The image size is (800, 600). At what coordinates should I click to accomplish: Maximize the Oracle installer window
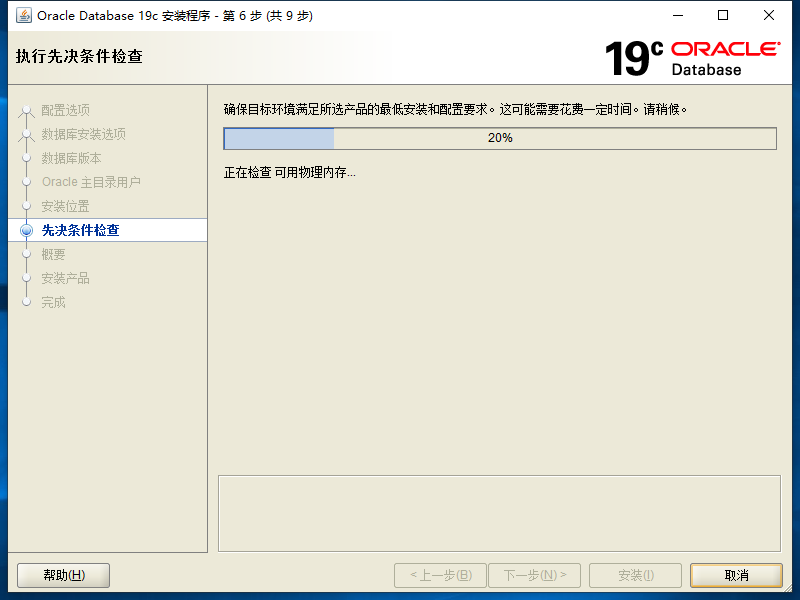click(x=723, y=15)
